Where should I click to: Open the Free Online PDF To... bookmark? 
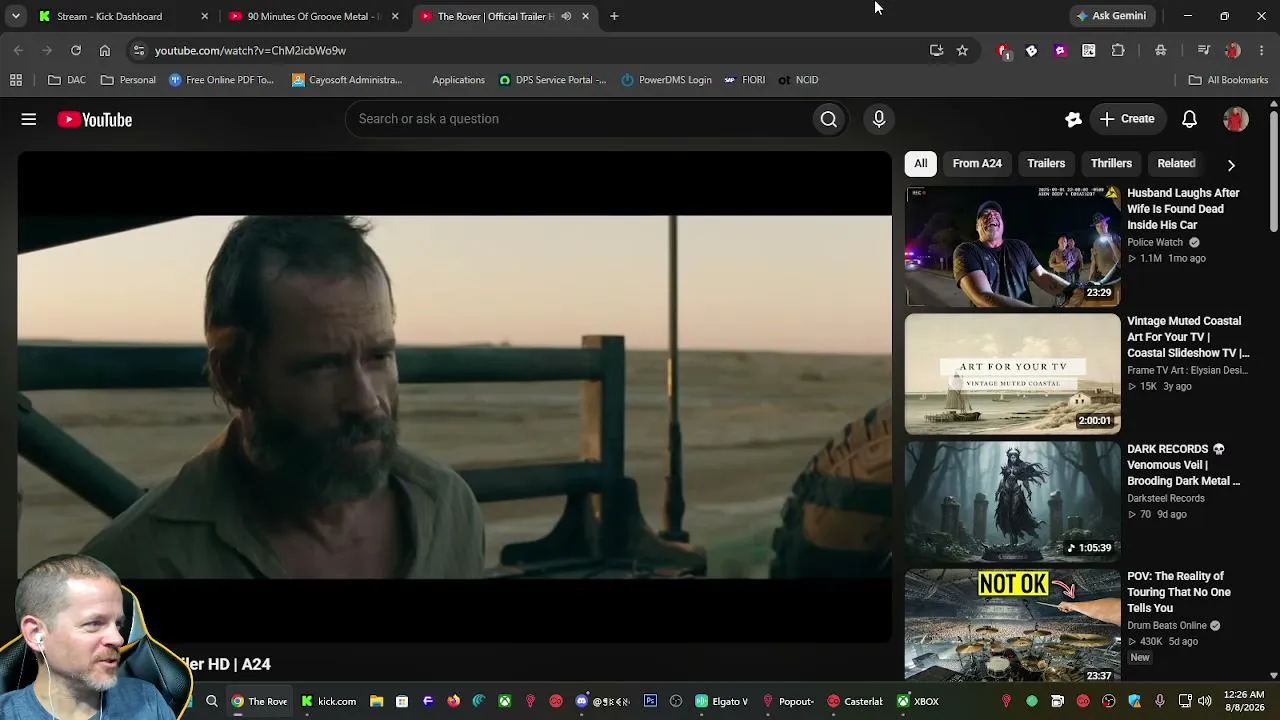pyautogui.click(x=221, y=80)
